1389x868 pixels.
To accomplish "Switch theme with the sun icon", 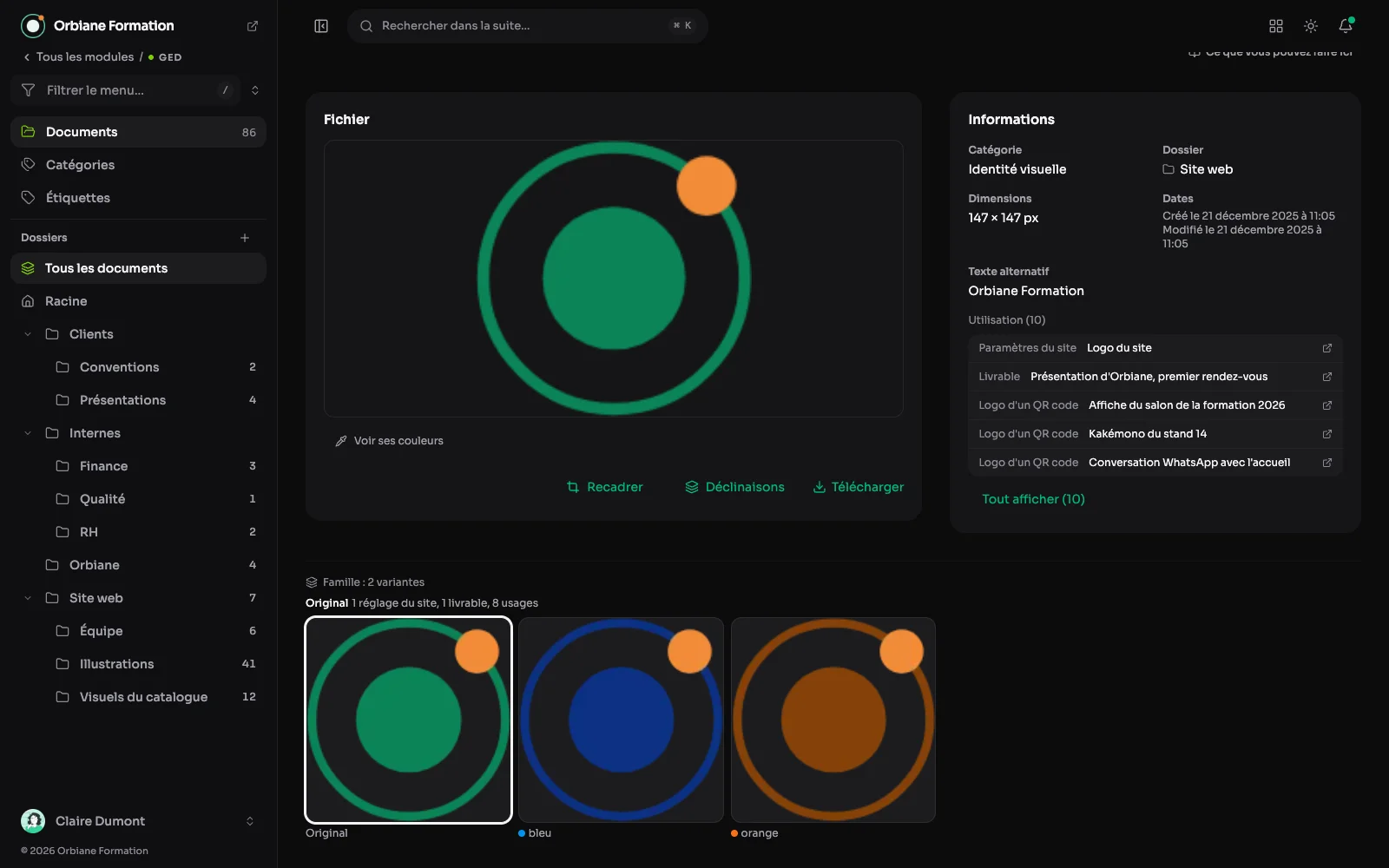I will (1311, 26).
